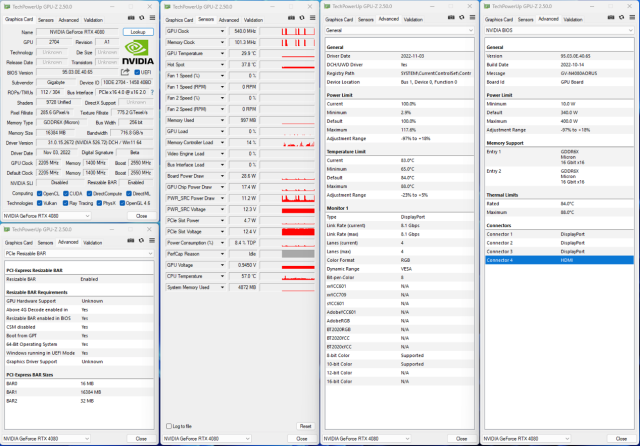
Task: Click Close button in Sensors window
Action: 302,439
